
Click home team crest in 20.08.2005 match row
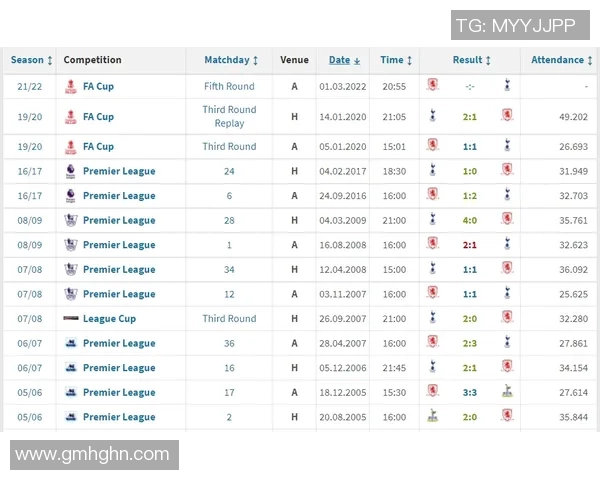(x=433, y=417)
